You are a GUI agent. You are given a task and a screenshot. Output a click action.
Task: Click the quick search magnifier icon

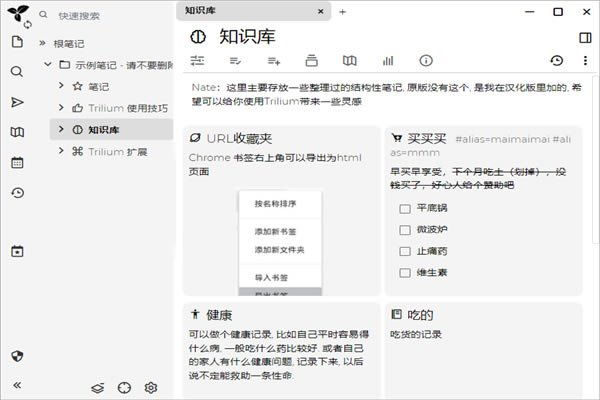[x=43, y=15]
